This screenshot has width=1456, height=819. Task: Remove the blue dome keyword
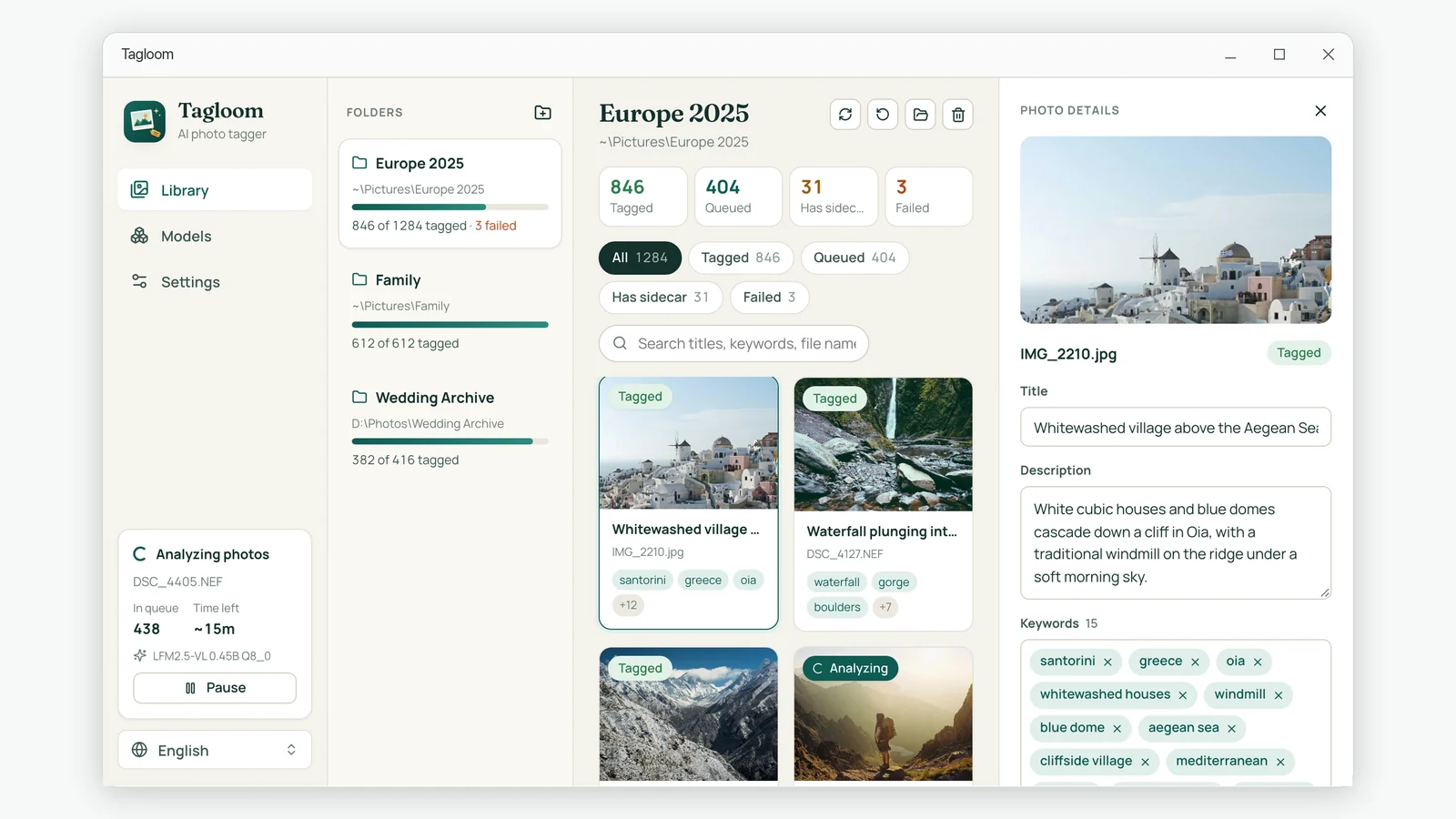[1117, 729]
